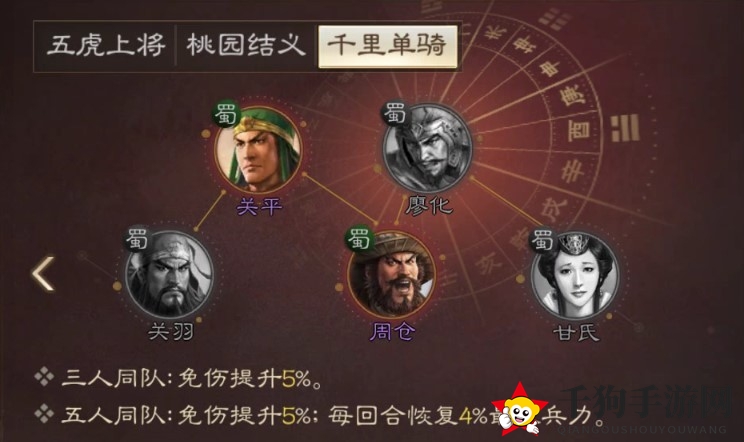The height and width of the screenshot is (442, 744).
Task: Select 廖化 greyed hero portrait
Action: [428, 147]
